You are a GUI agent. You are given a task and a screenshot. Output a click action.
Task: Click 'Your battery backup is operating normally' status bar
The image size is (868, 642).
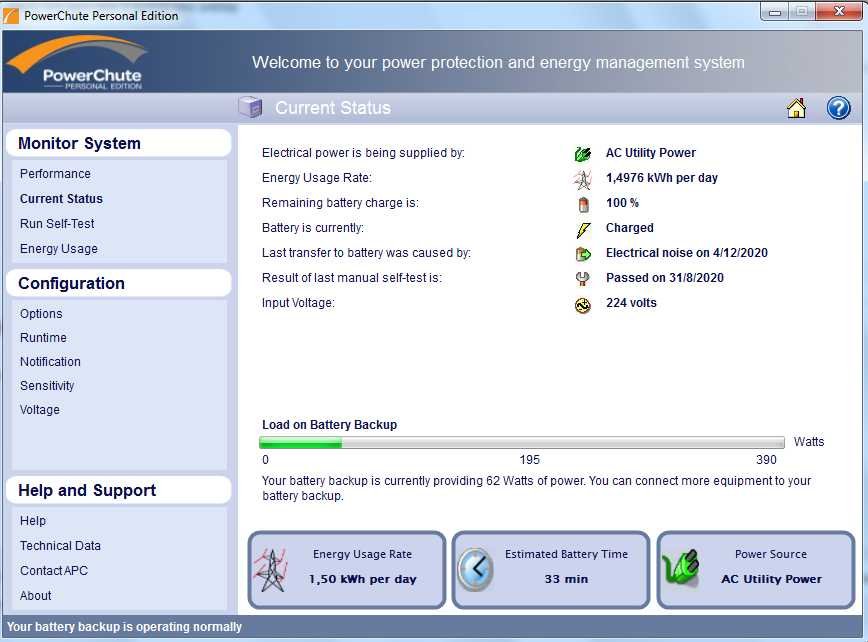[125, 627]
